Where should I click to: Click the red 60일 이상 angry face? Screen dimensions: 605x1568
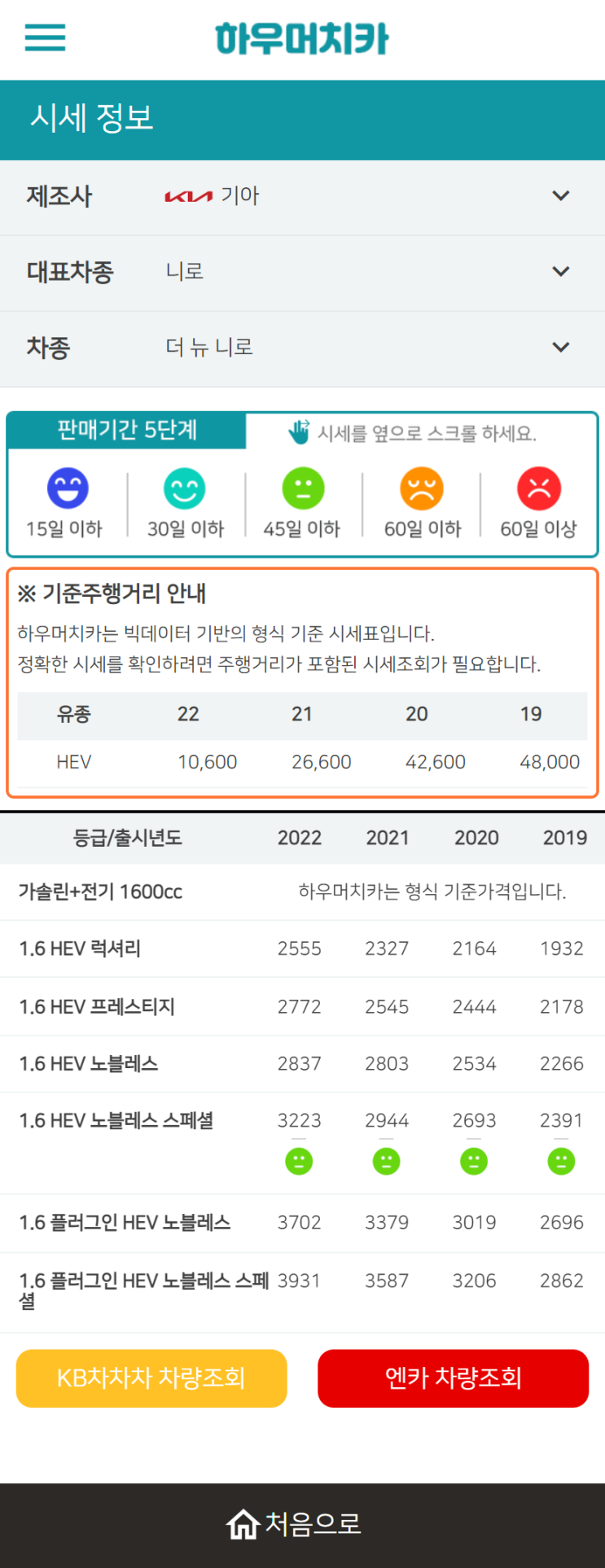[539, 488]
